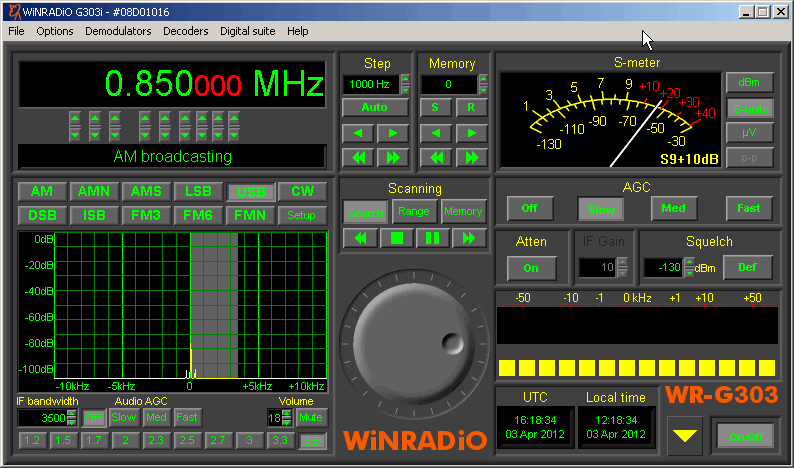Select CW demodulation mode
794x468 pixels.
point(302,191)
